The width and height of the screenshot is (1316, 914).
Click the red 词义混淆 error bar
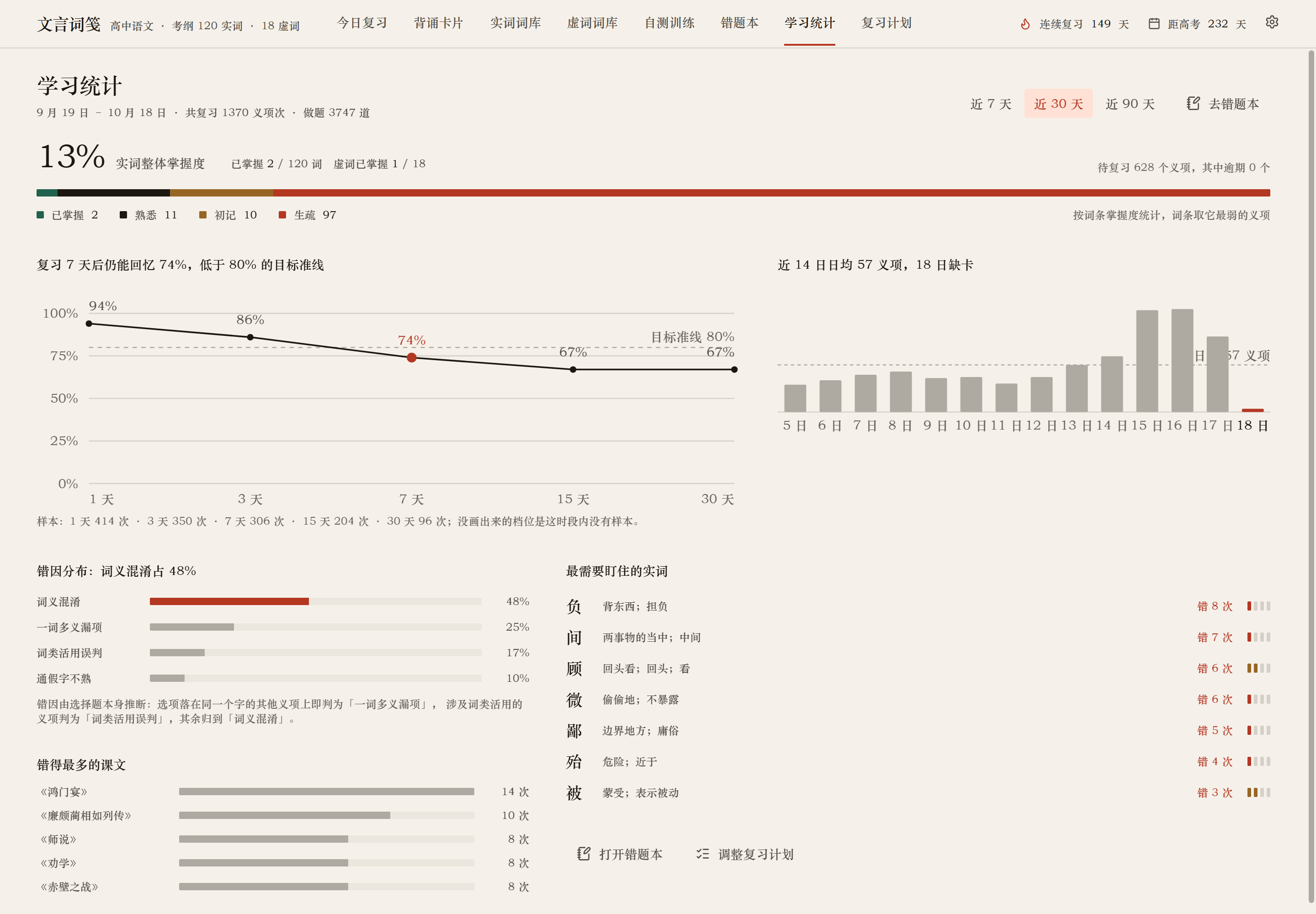[229, 601]
